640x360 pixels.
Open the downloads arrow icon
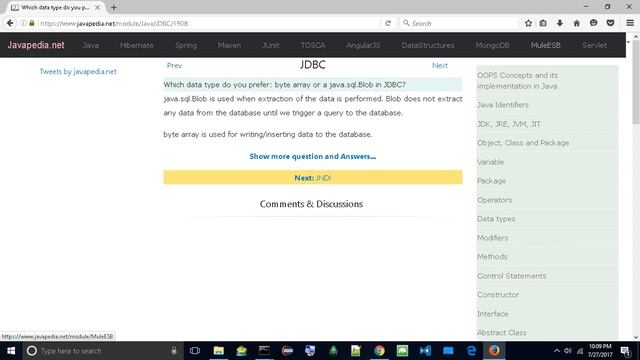tap(560, 23)
